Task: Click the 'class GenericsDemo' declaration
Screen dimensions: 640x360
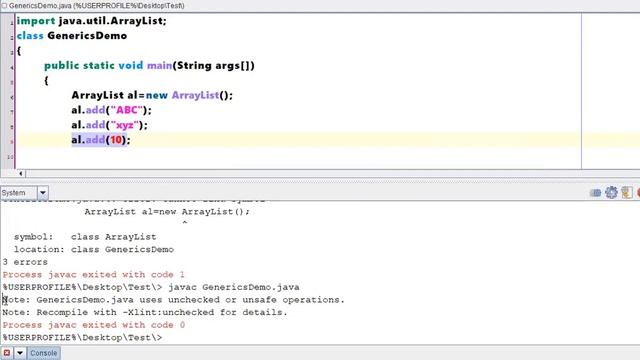Action: pos(72,36)
